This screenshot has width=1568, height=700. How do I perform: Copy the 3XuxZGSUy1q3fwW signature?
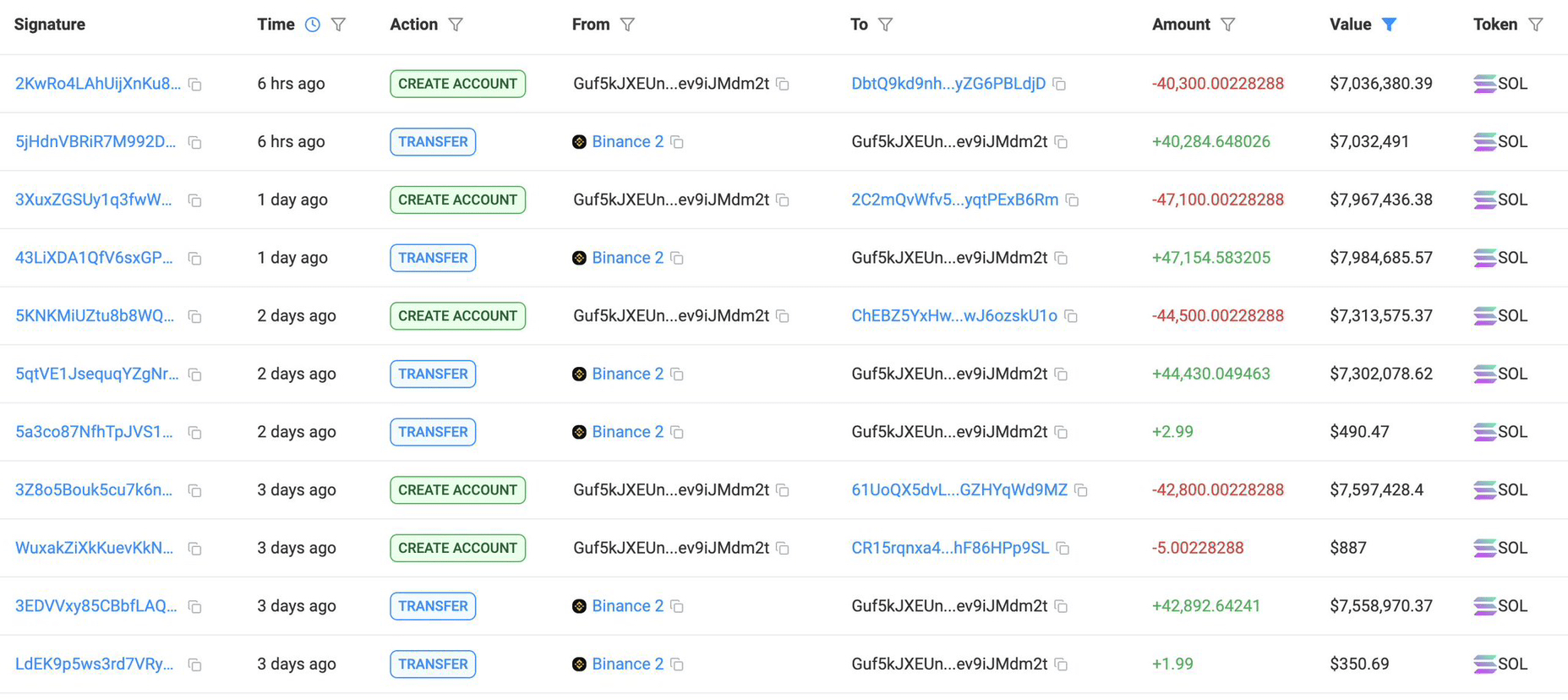point(195,200)
